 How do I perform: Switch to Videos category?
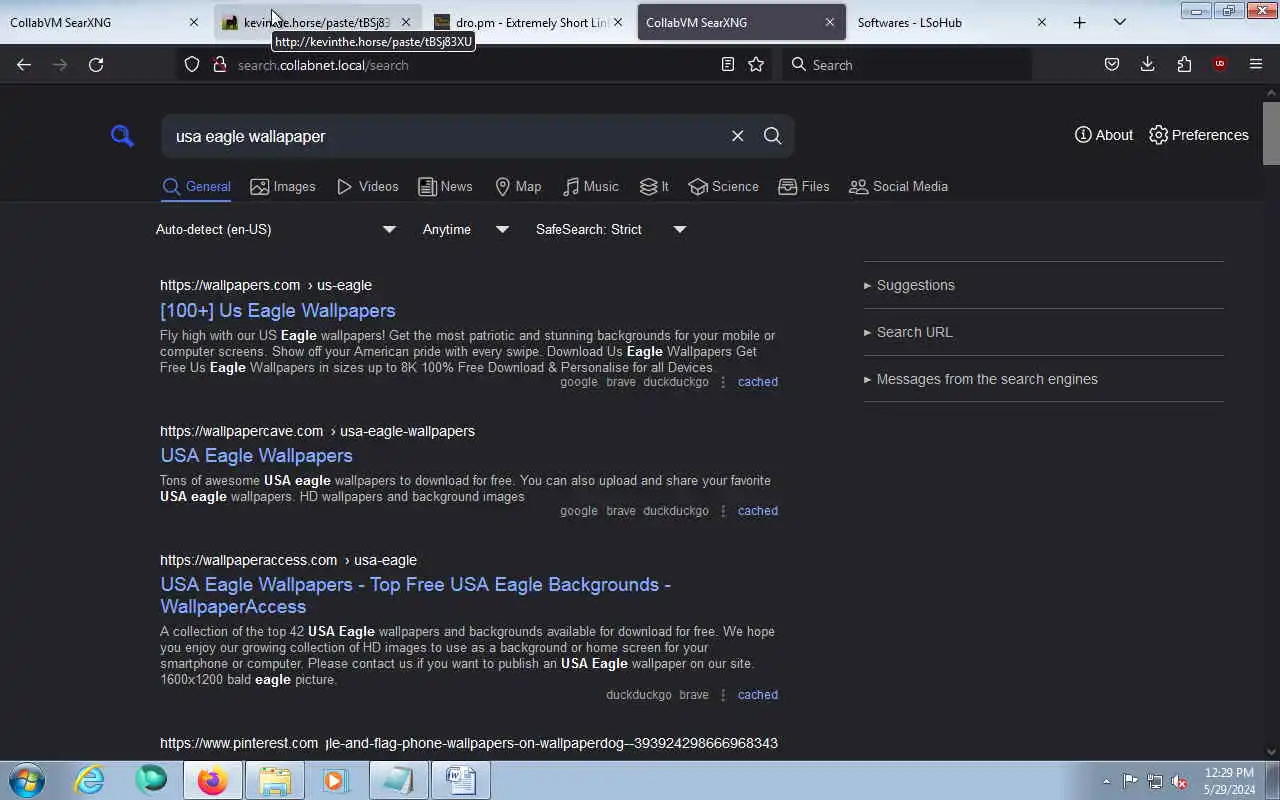368,186
